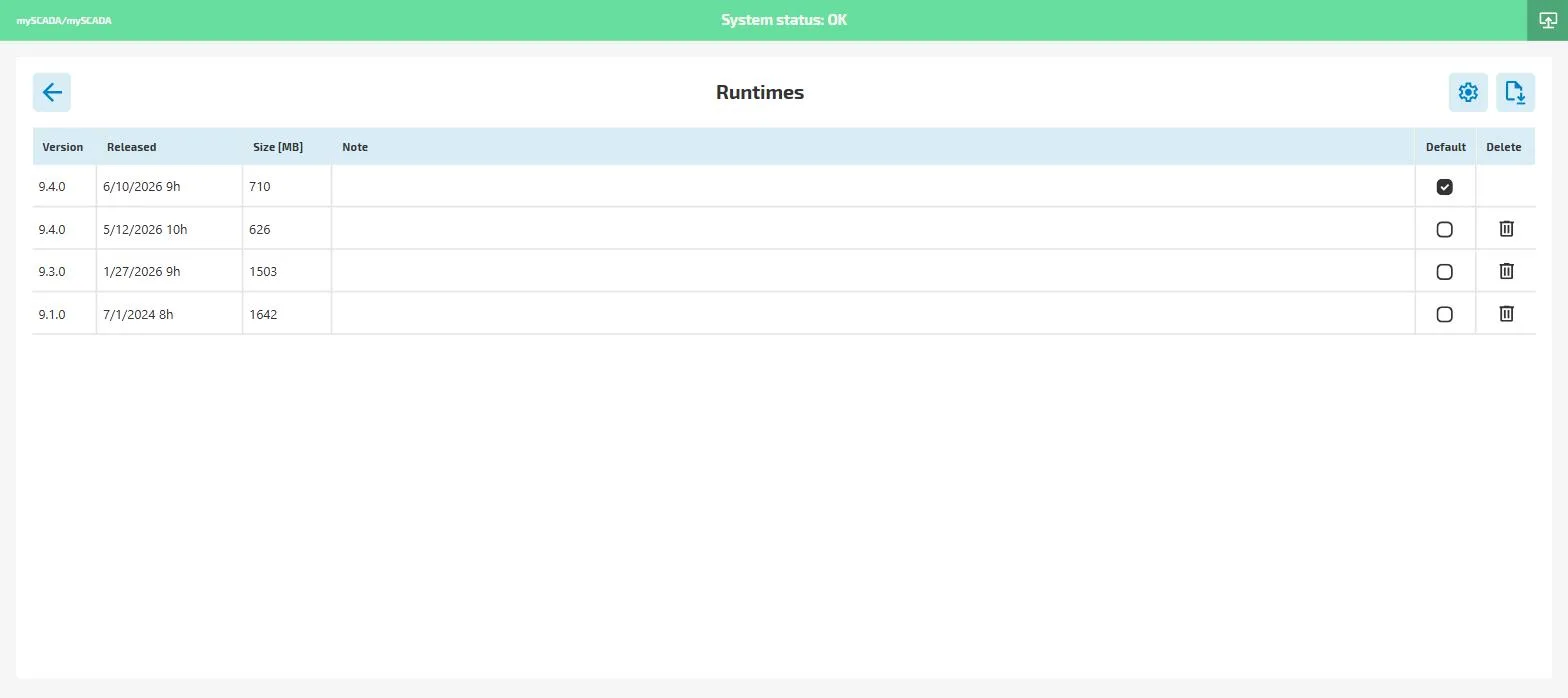Click size value 1642

263,314
